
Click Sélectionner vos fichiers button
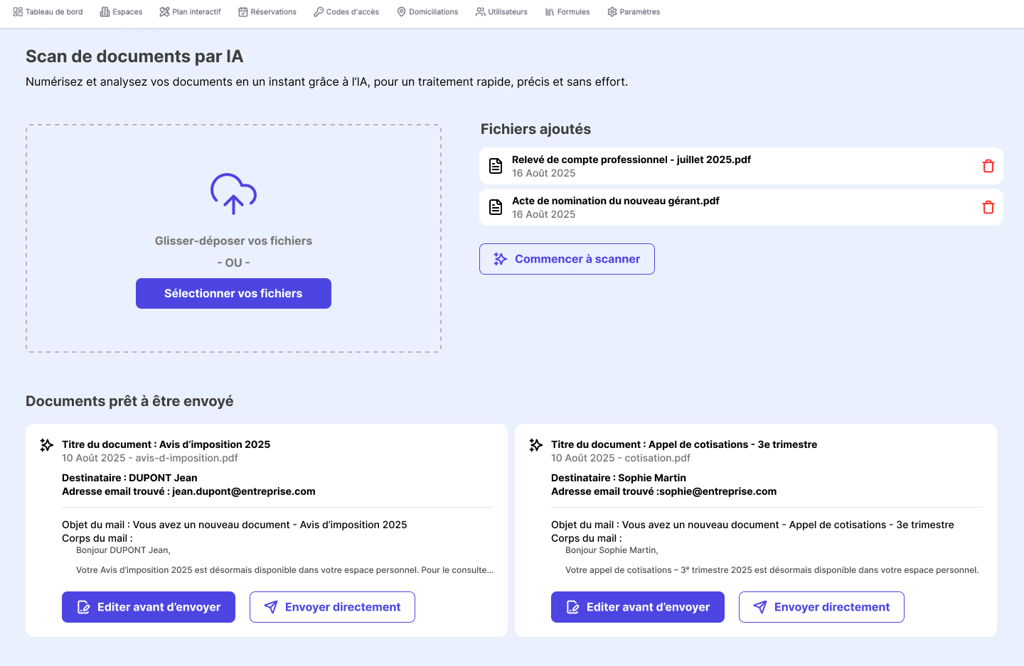click(233, 294)
